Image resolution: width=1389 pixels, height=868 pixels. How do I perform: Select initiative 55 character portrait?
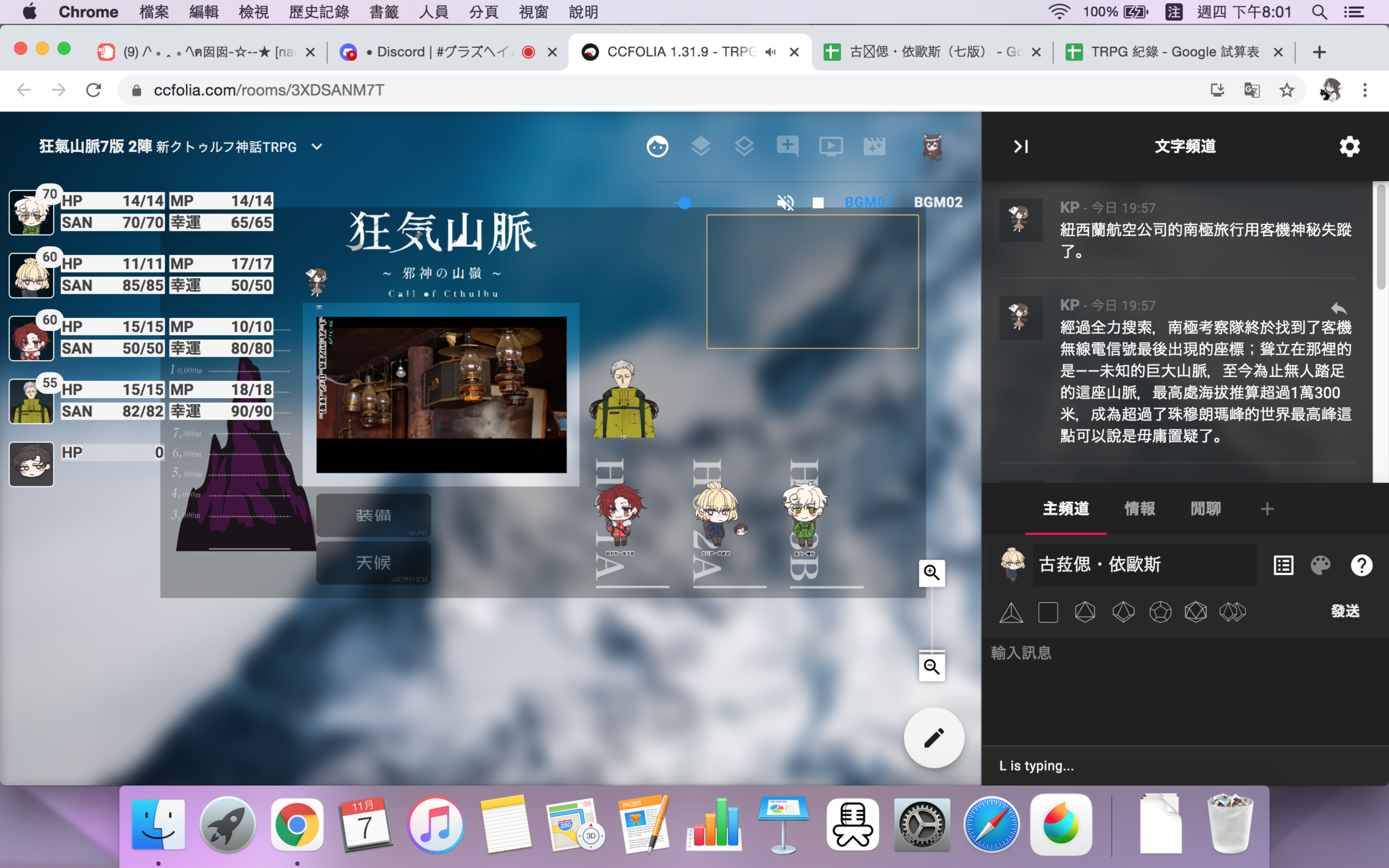pos(31,401)
